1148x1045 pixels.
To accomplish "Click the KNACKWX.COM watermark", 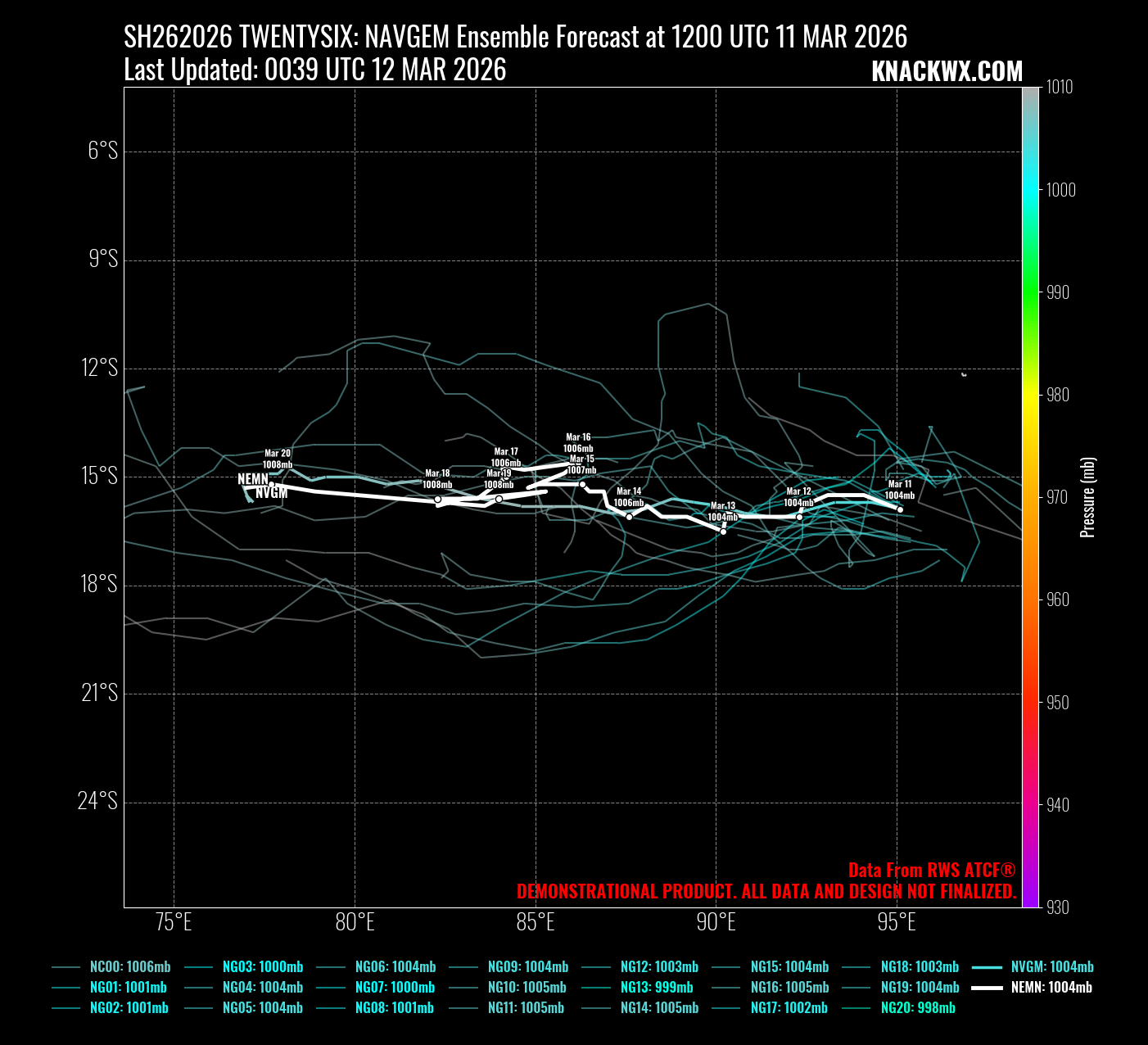I will (947, 71).
